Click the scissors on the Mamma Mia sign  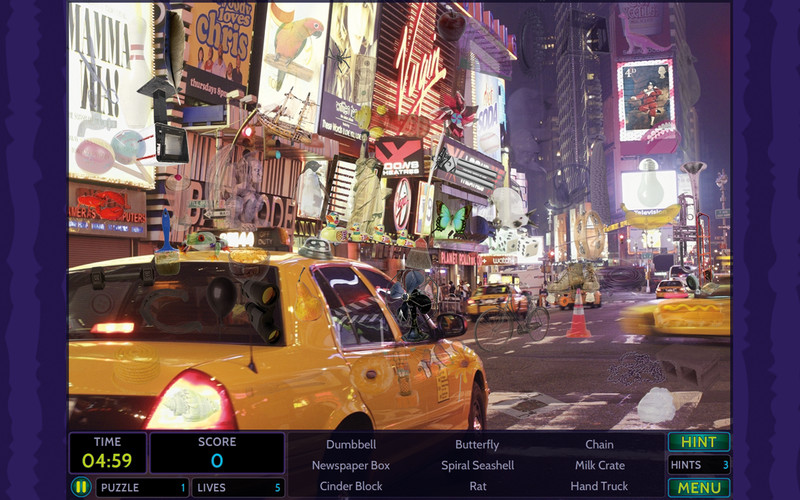pyautogui.click(x=98, y=74)
